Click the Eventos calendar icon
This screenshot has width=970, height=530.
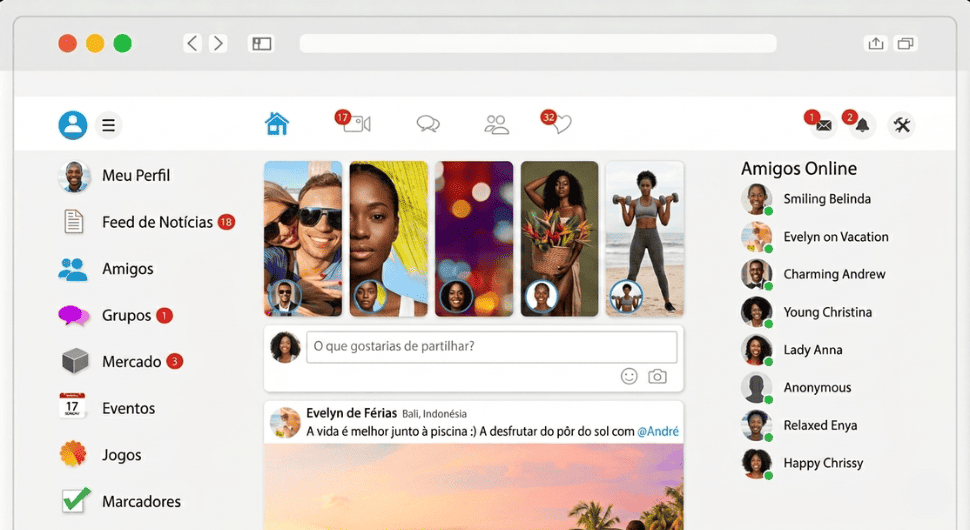click(x=72, y=406)
